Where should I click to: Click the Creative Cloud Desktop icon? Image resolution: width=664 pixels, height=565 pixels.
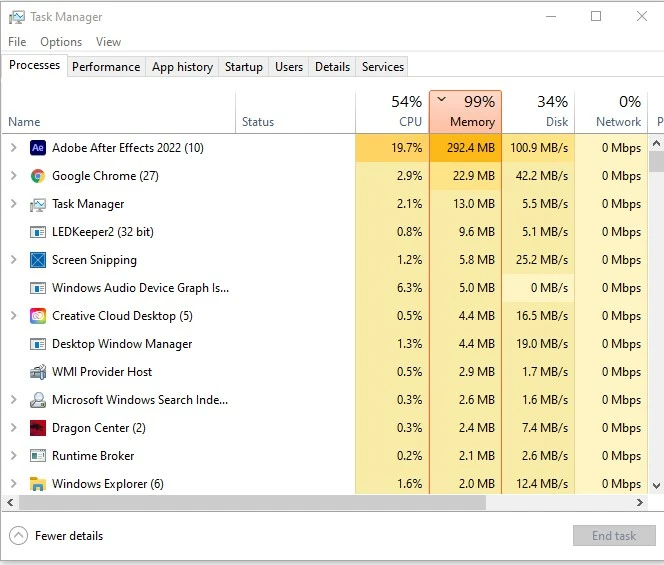click(38, 316)
